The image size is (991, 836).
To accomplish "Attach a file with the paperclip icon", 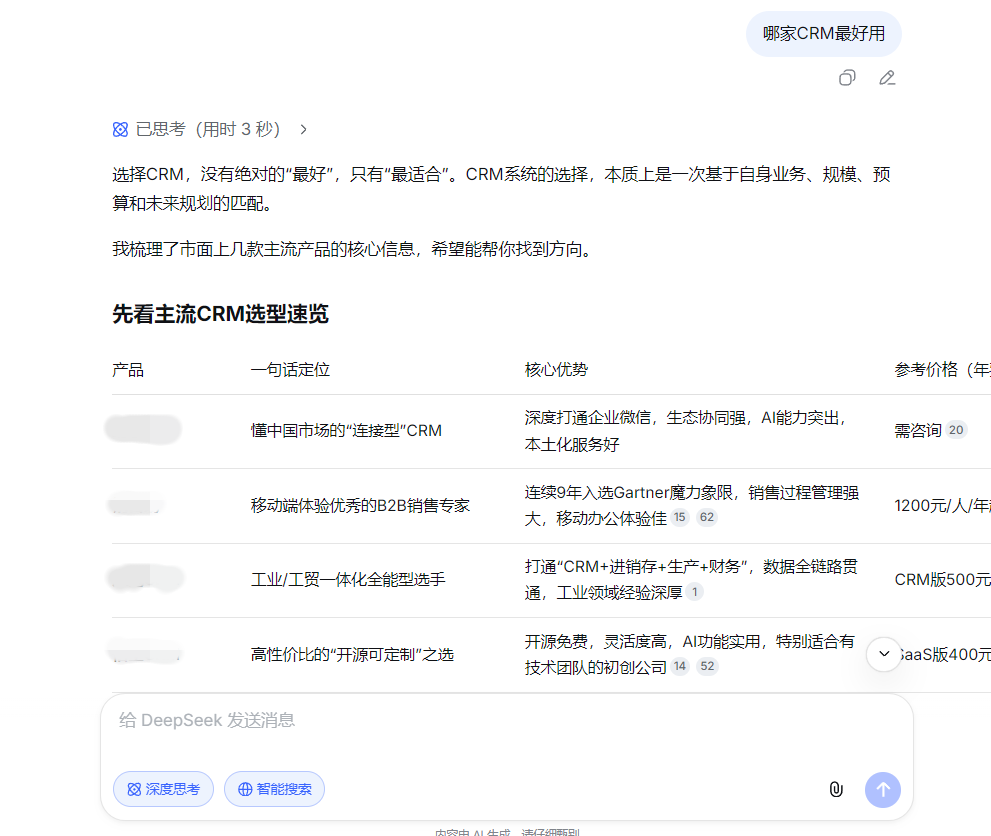I will pyautogui.click(x=836, y=789).
